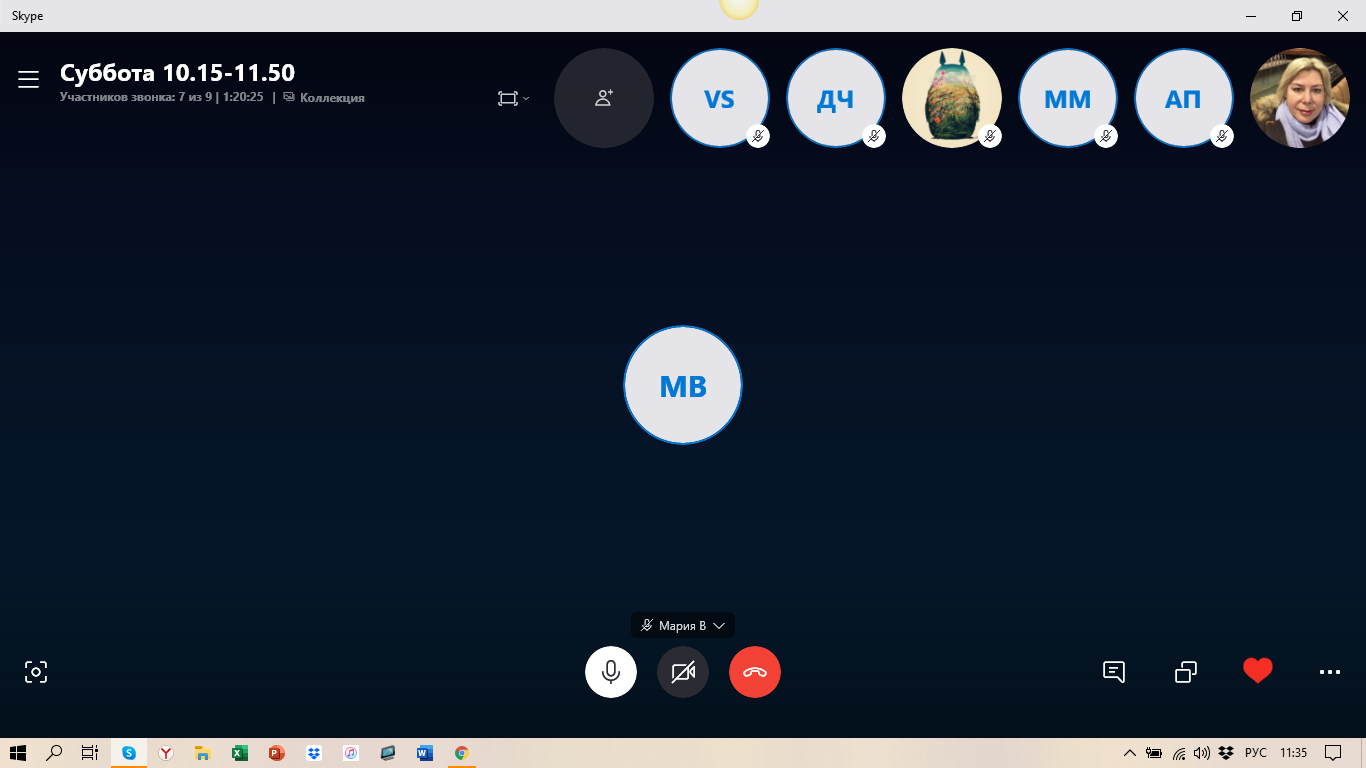Select the VS participant avatar
The height and width of the screenshot is (768, 1366).
click(719, 98)
